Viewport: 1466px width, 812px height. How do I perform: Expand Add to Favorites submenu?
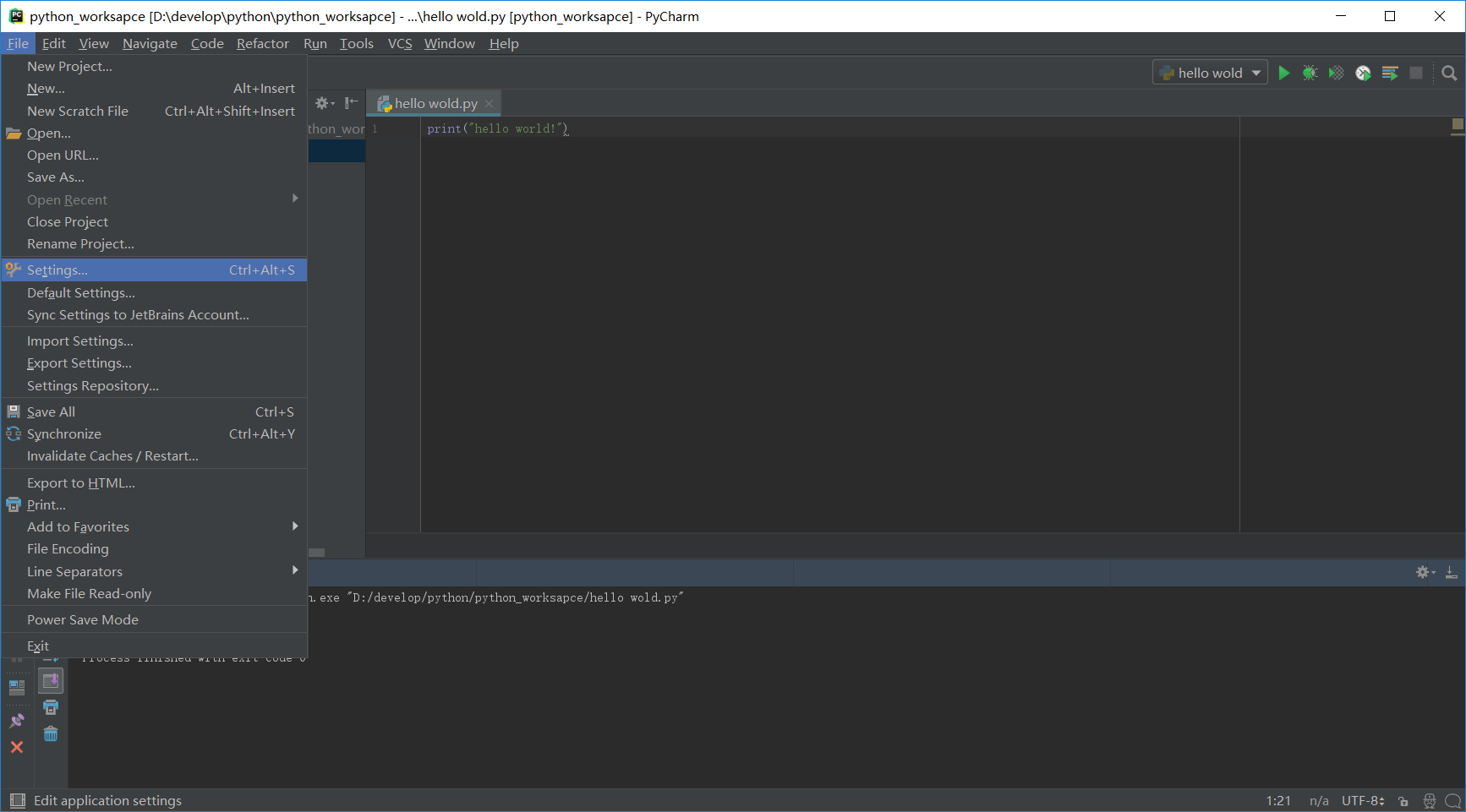154,526
